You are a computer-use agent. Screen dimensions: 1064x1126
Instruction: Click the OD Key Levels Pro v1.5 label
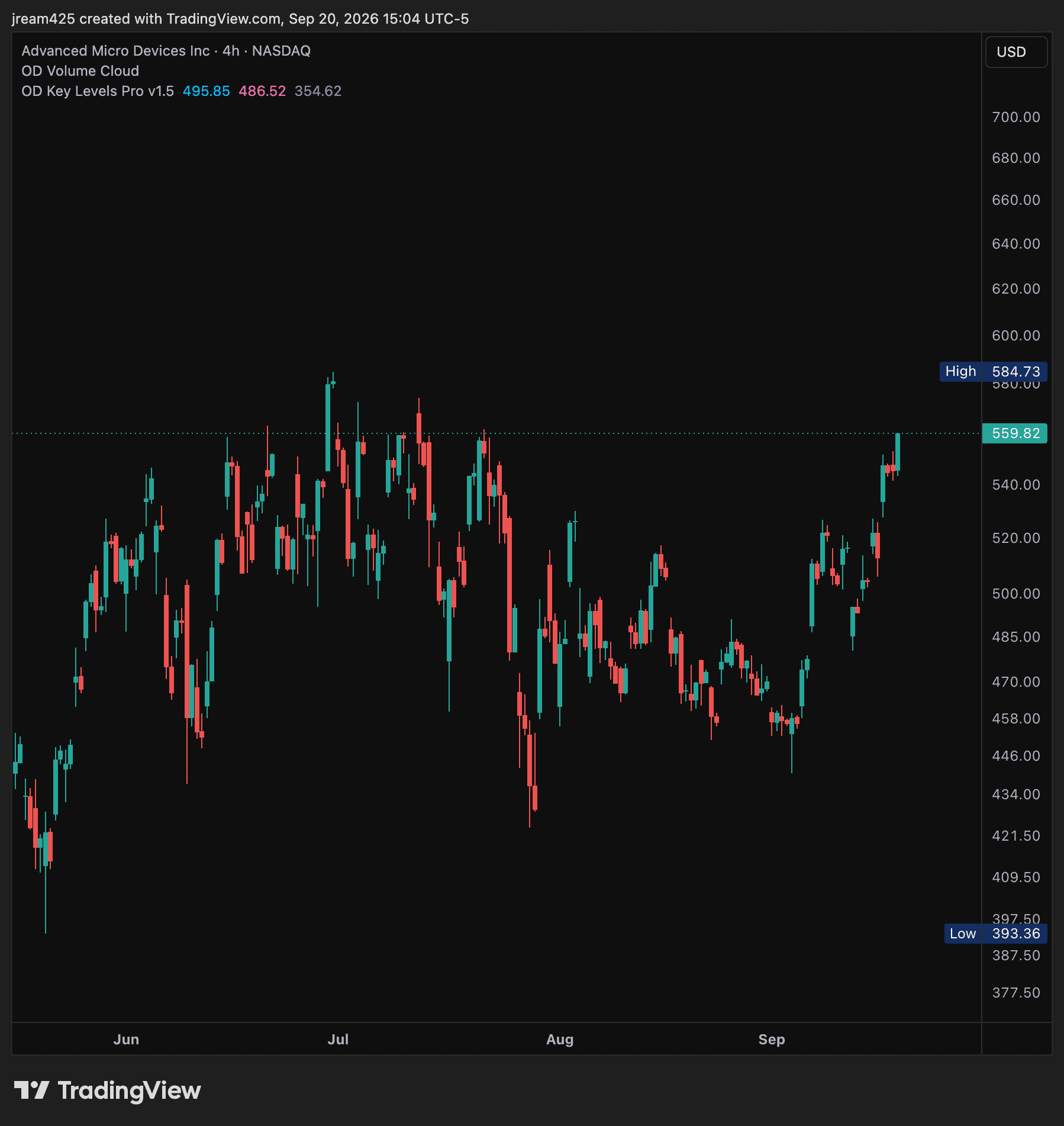point(98,91)
